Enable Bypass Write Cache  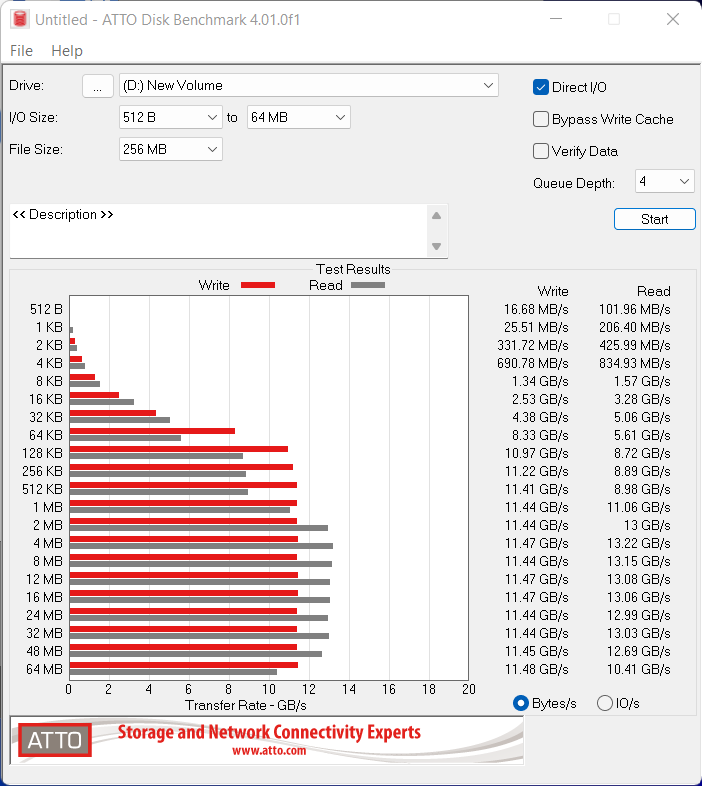click(541, 119)
